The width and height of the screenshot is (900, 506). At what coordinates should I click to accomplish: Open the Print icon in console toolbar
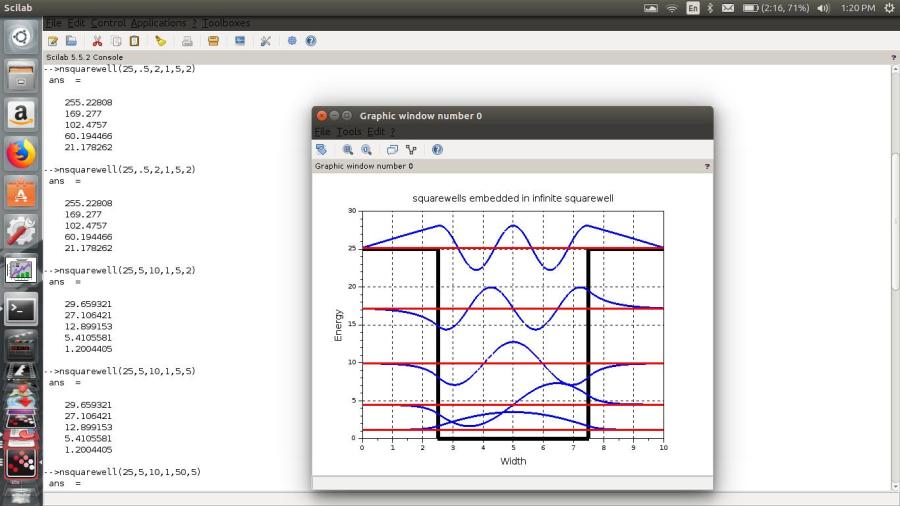(x=187, y=41)
